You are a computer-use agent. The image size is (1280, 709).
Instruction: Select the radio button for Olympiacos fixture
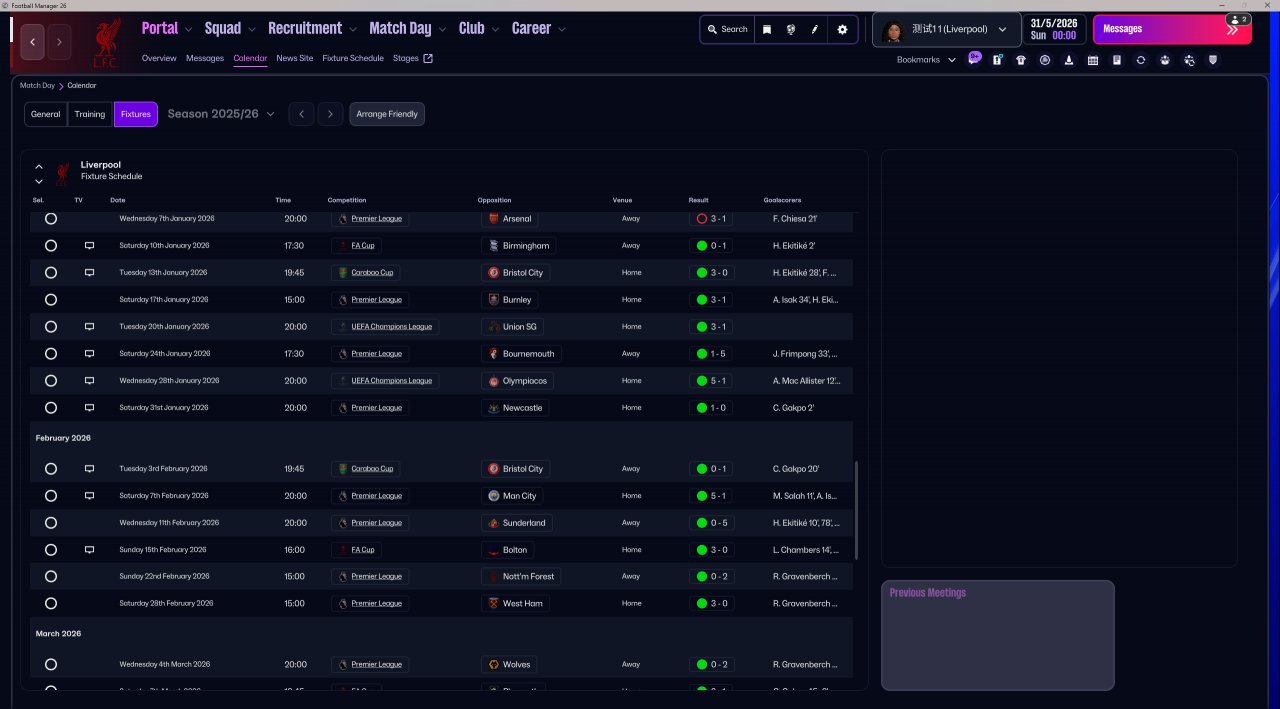click(51, 381)
